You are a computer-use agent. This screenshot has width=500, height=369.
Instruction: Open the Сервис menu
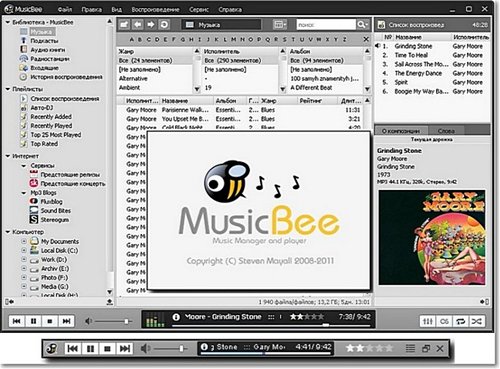point(199,9)
